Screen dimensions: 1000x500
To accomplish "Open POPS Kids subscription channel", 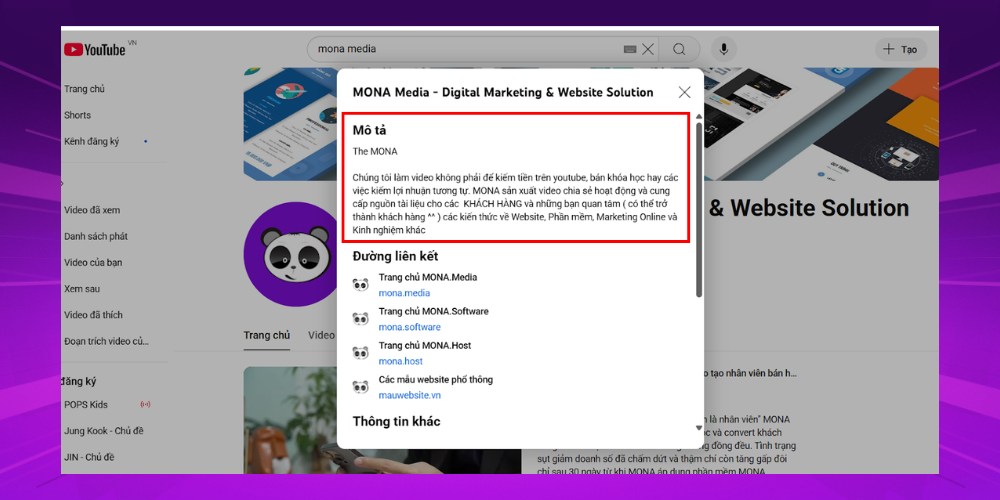I will pos(85,404).
